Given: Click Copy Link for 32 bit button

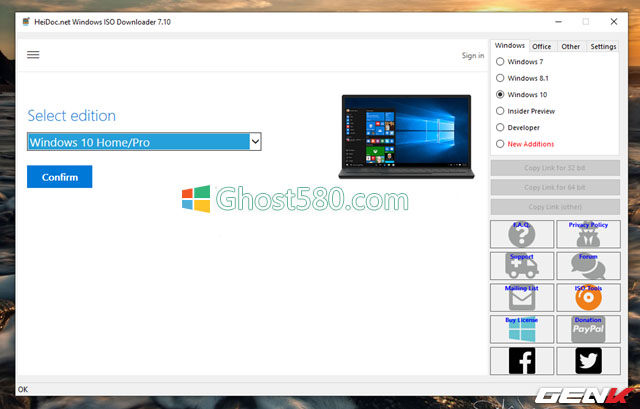Looking at the screenshot, I should tap(555, 168).
